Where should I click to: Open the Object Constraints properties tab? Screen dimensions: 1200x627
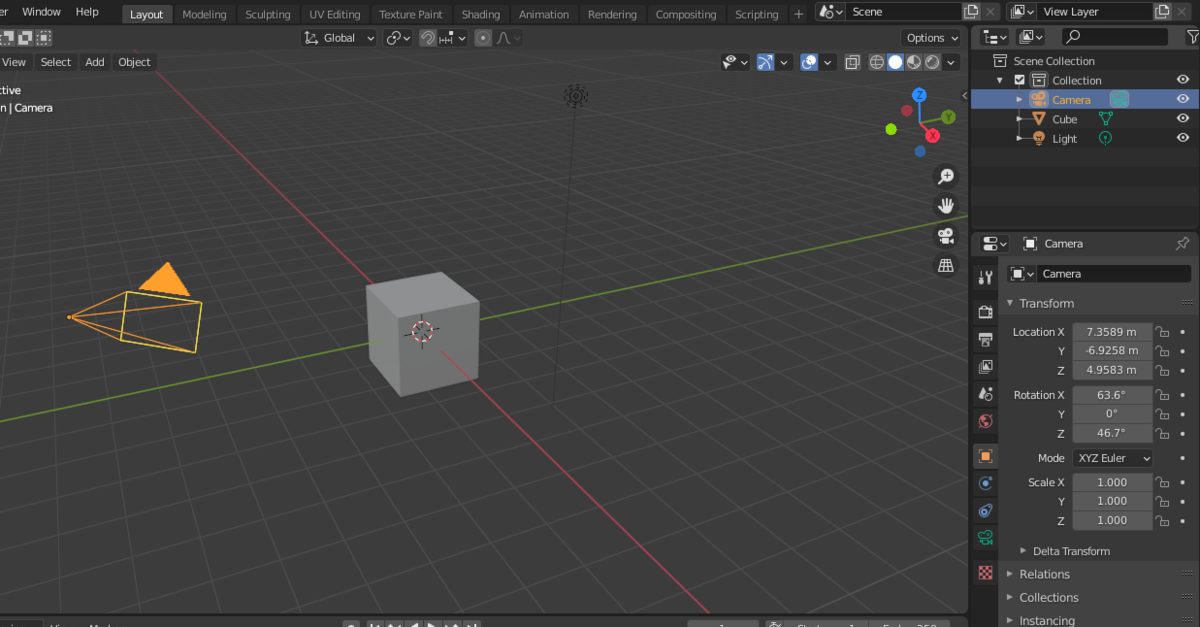point(985,511)
